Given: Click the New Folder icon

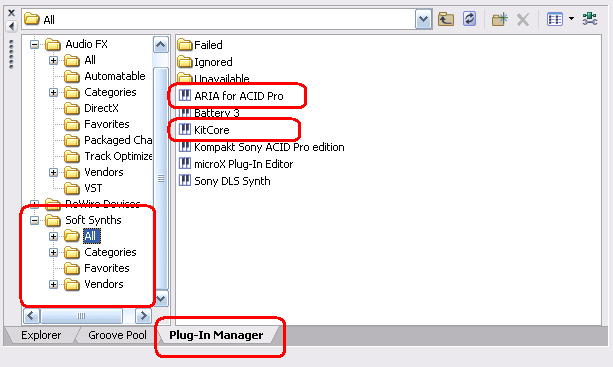Looking at the screenshot, I should (499, 19).
